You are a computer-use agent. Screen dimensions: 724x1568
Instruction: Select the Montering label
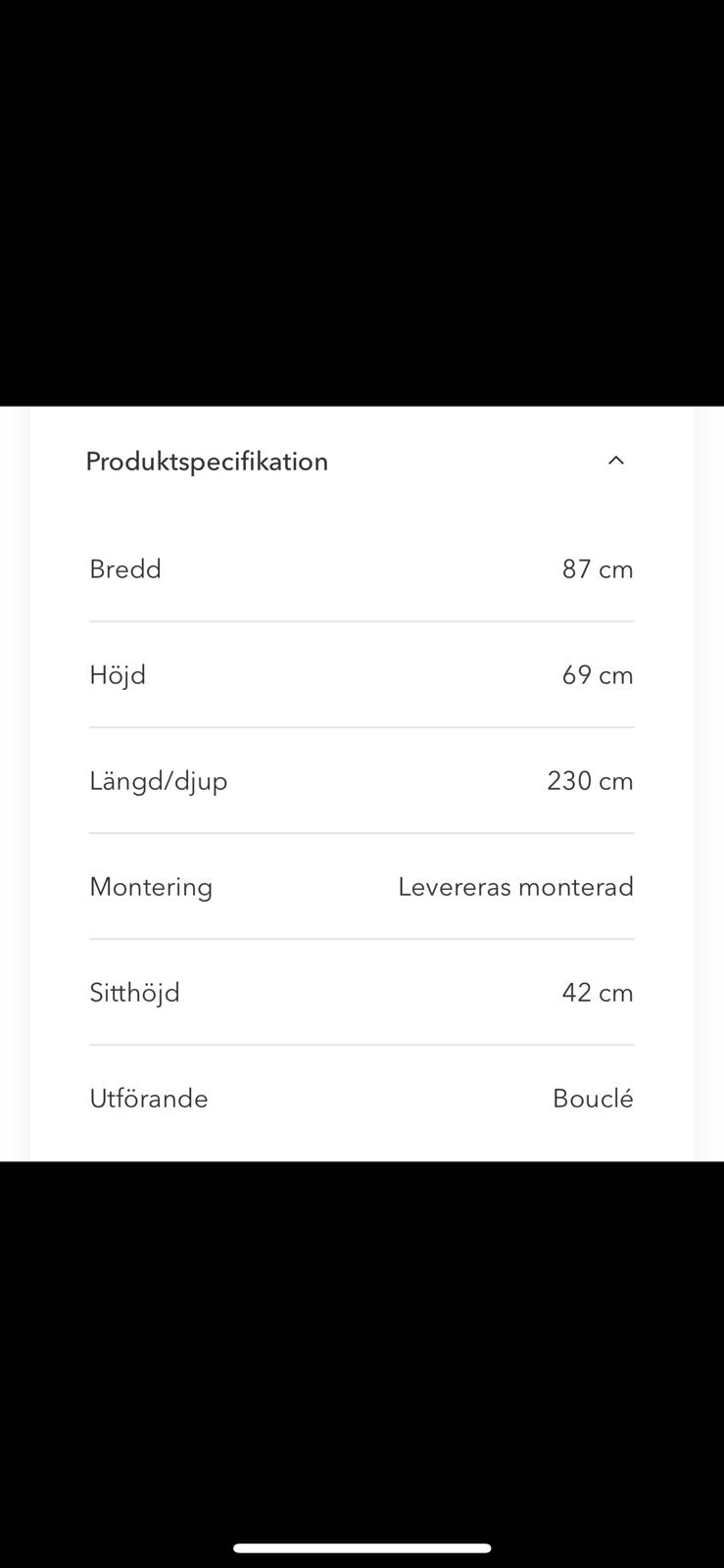(151, 887)
